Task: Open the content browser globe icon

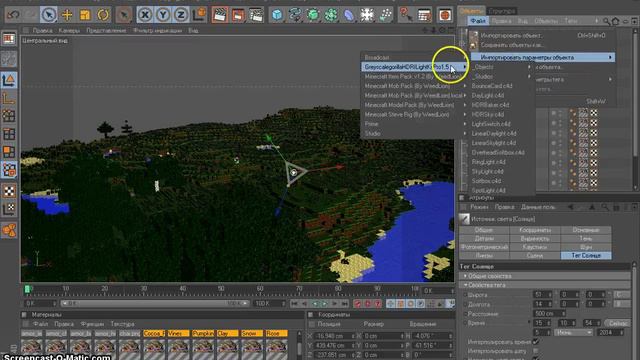Action: (x=445, y=15)
